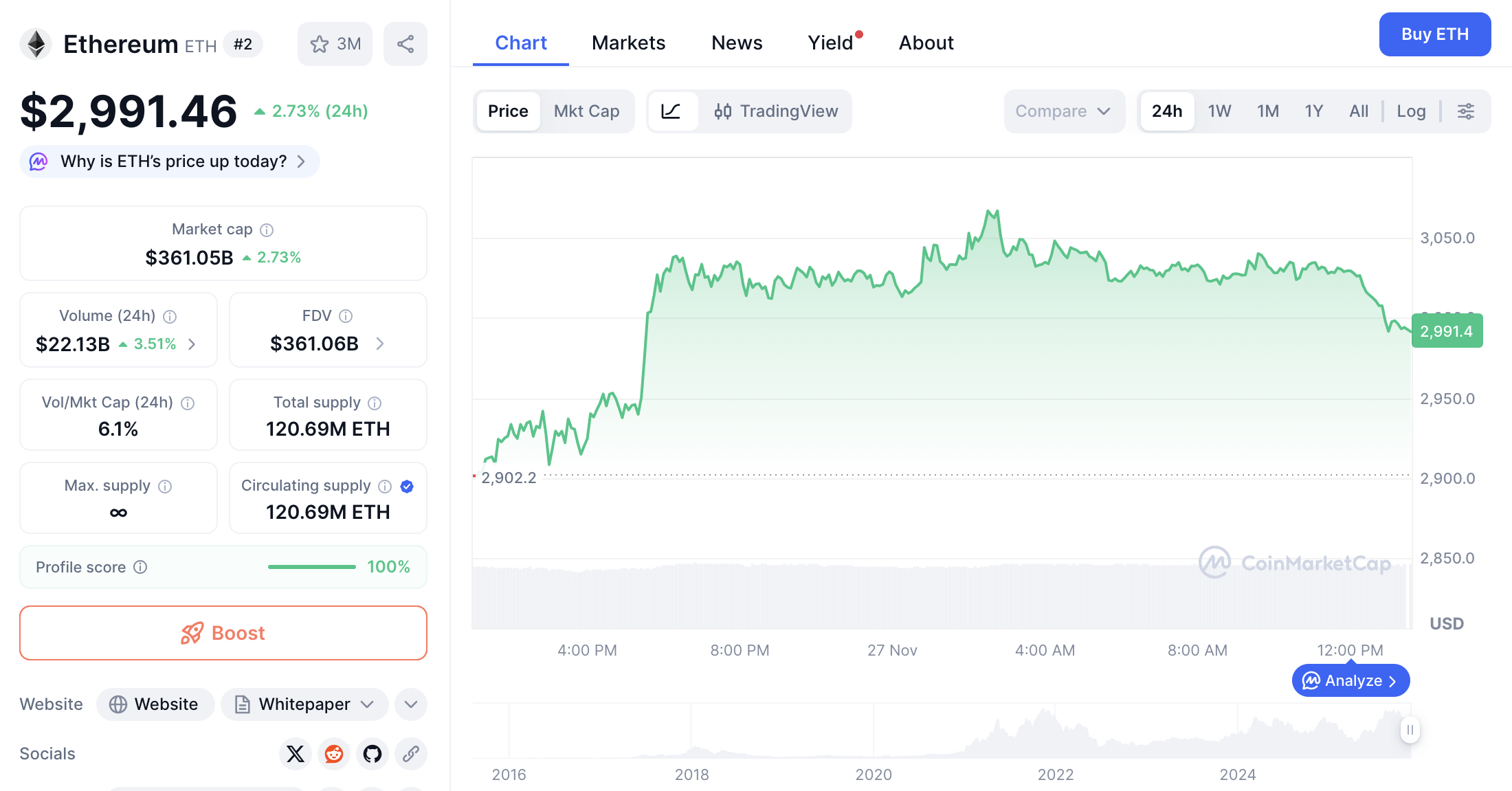Expand the FDV details chevron

tap(381, 344)
